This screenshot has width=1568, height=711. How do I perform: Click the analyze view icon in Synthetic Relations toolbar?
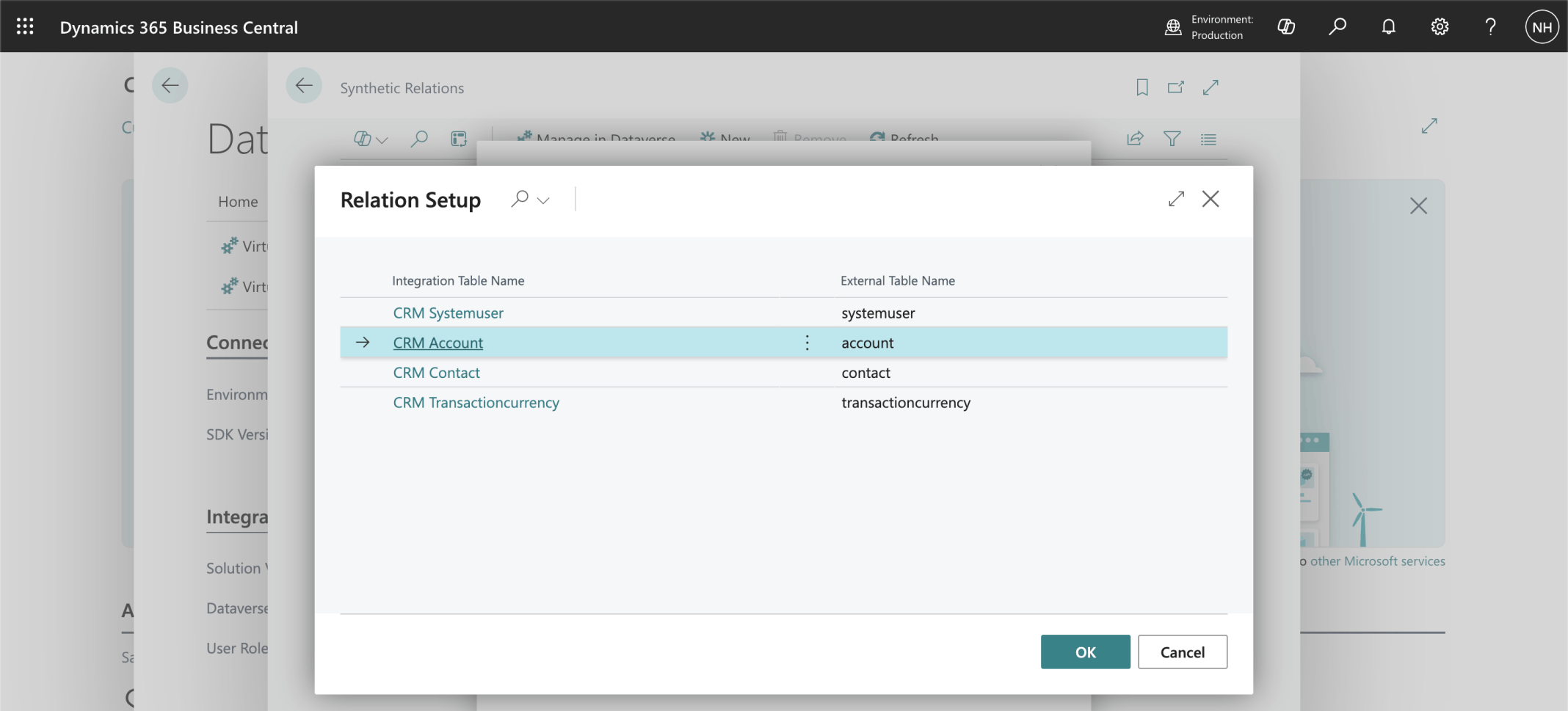(x=459, y=139)
